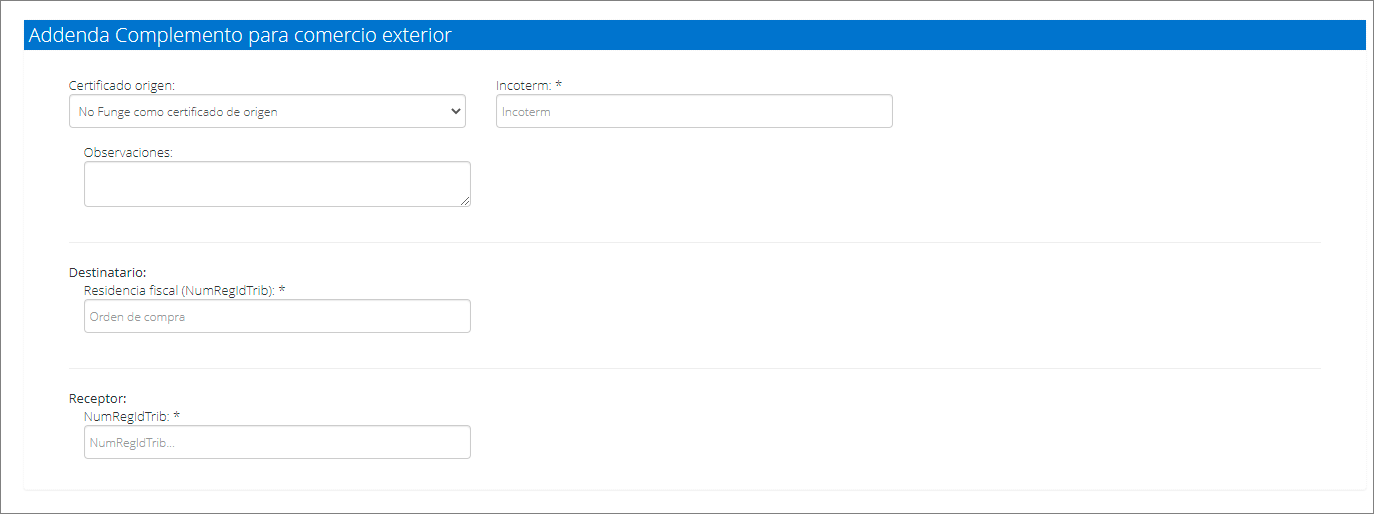The width and height of the screenshot is (1374, 514).
Task: Click the 'Observaciones:' label
Action: tap(128, 153)
